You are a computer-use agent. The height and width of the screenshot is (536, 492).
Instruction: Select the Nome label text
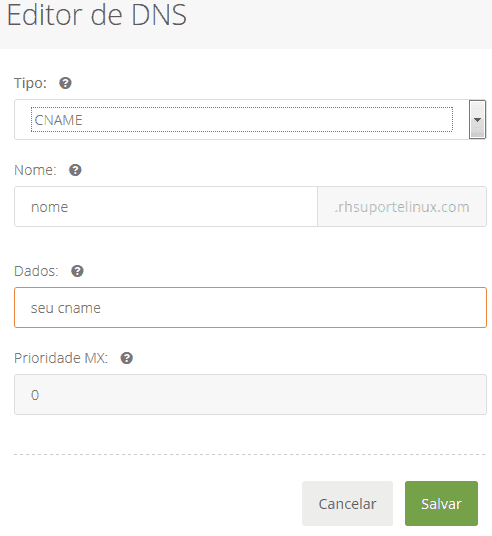(x=35, y=170)
